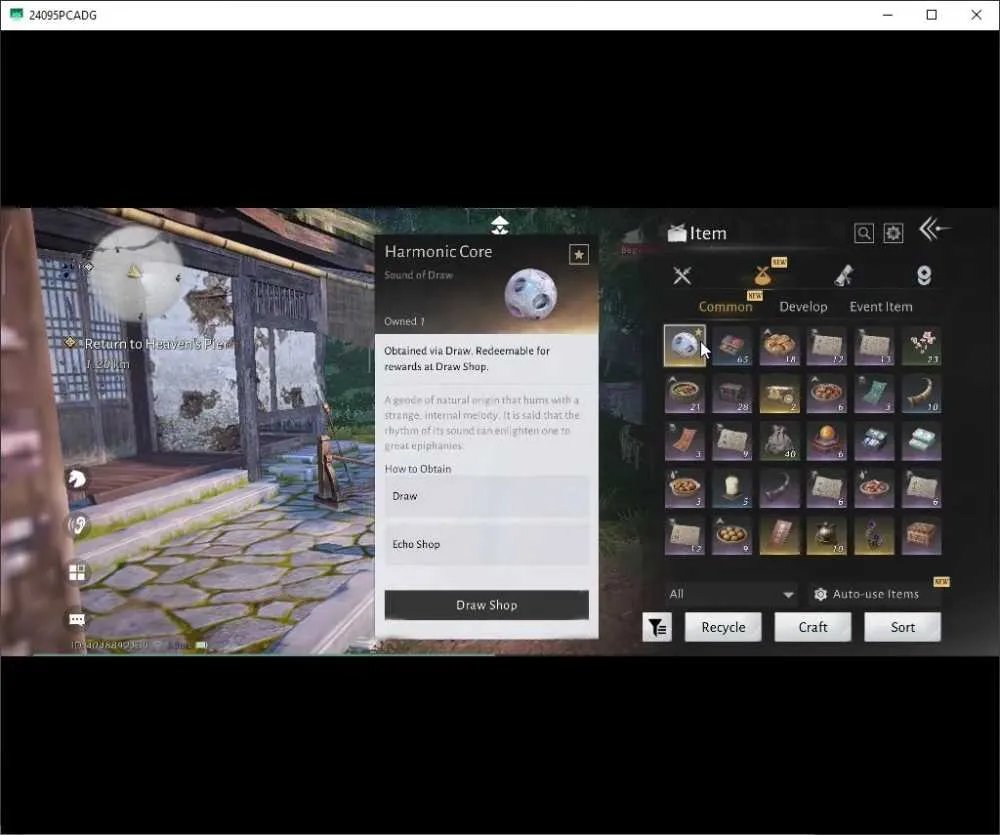The height and width of the screenshot is (835, 1000).
Task: Open the Draw obtain method
Action: 487,496
